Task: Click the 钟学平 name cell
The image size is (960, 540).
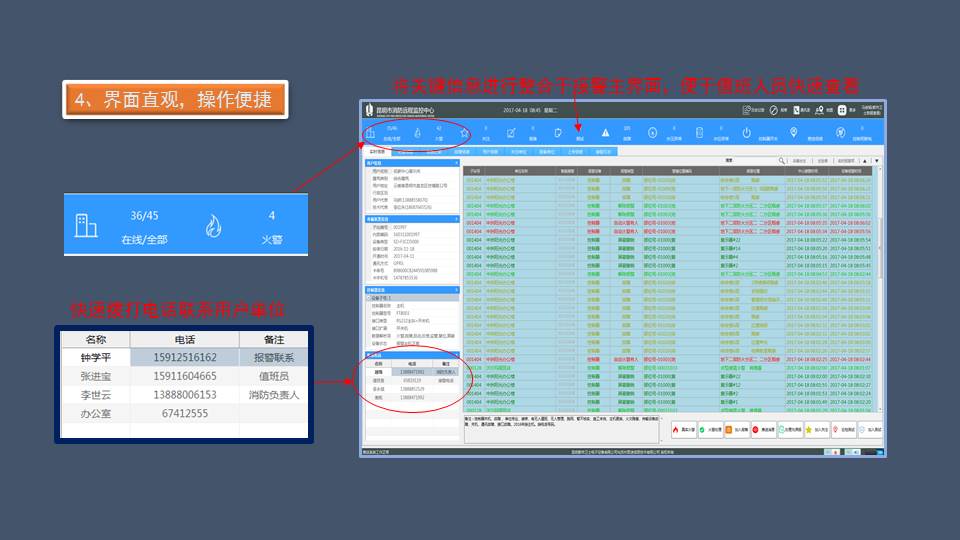Action: point(96,358)
